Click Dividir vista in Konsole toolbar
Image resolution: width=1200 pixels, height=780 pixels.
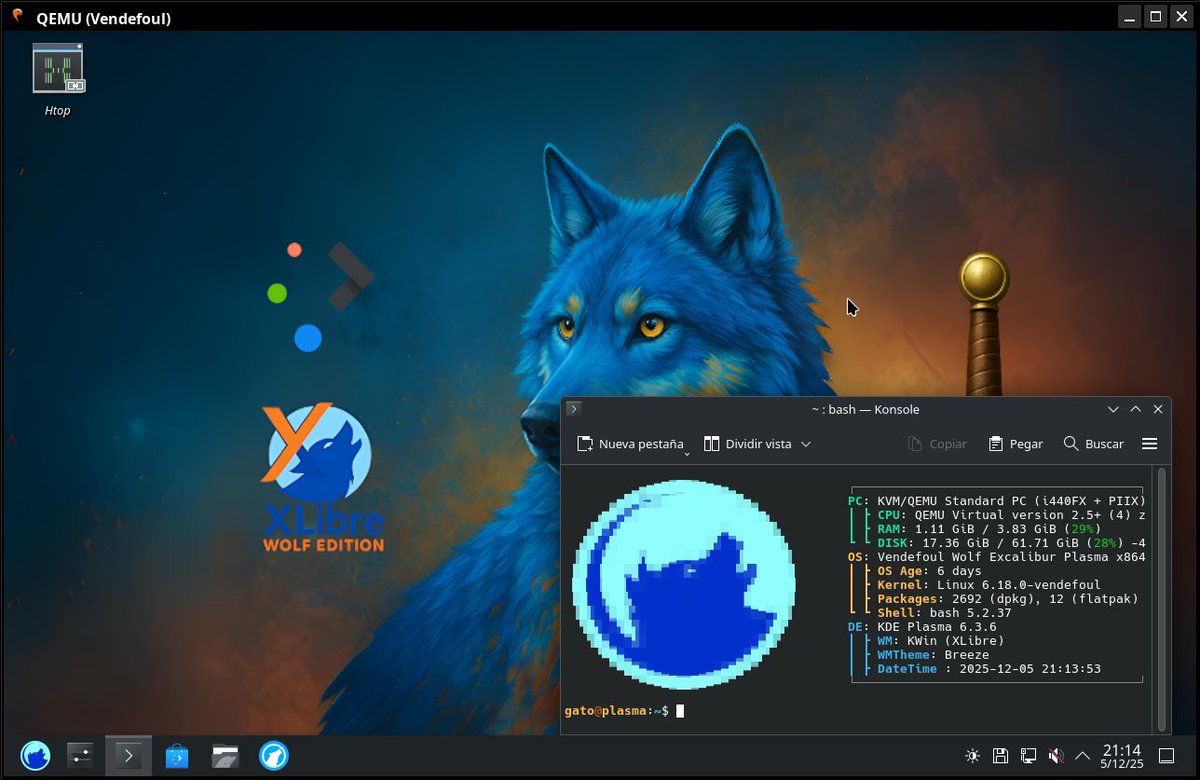coord(748,444)
